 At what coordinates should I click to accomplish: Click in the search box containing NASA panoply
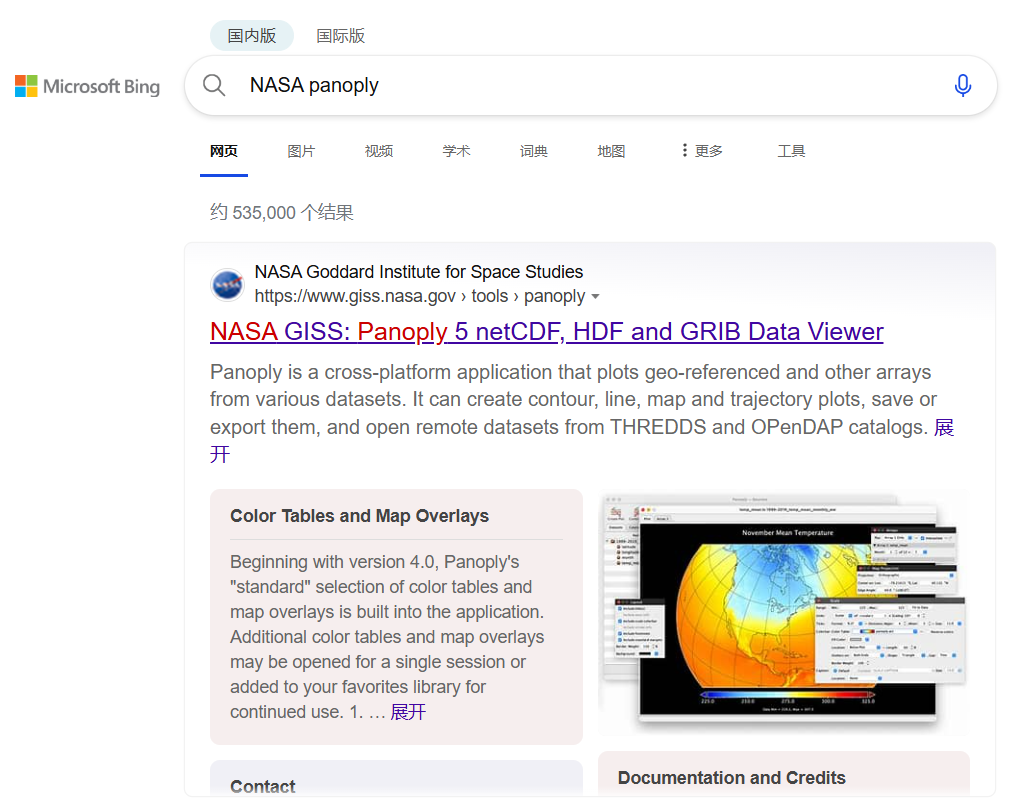pyautogui.click(x=591, y=85)
